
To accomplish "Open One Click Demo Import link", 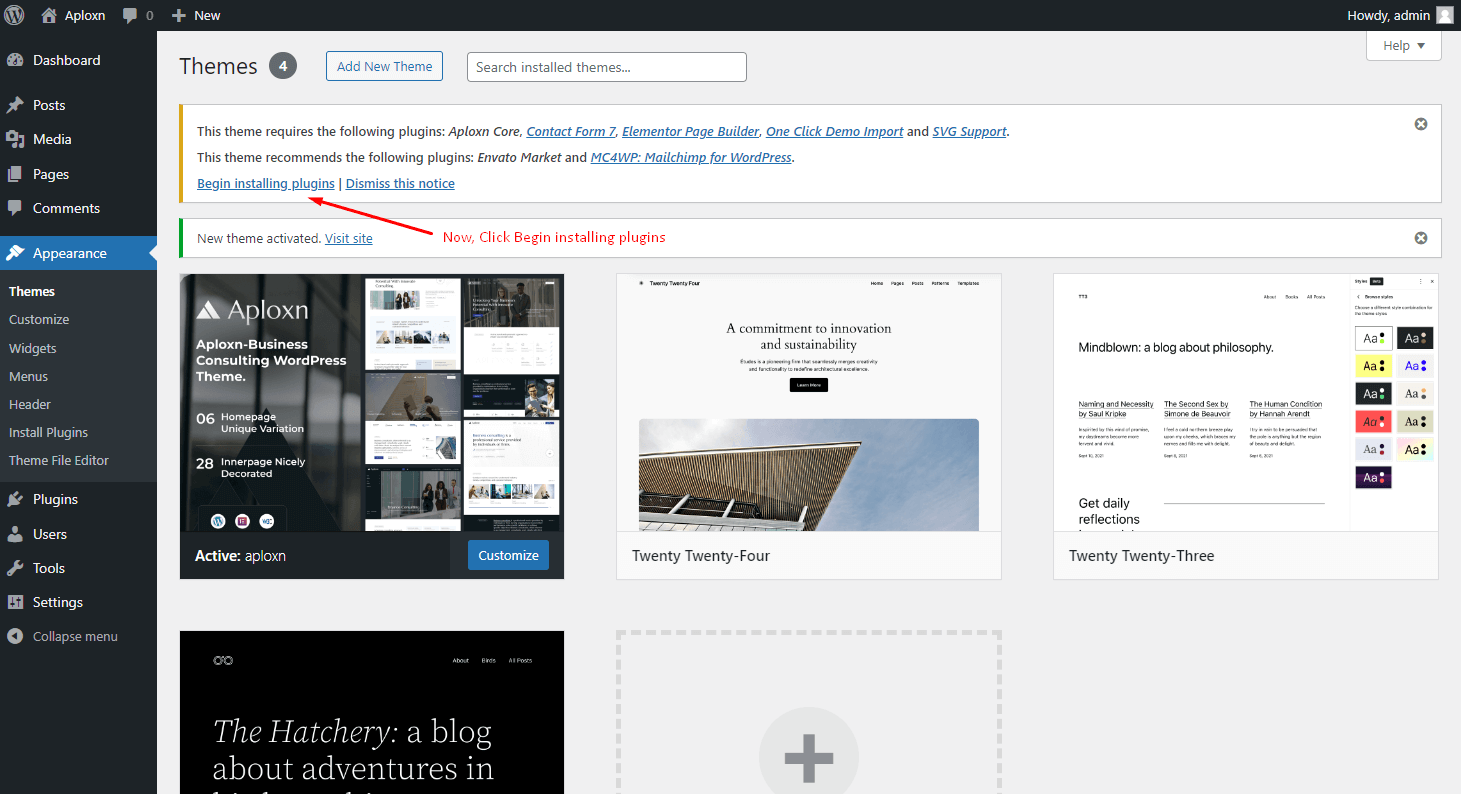I will coord(834,131).
